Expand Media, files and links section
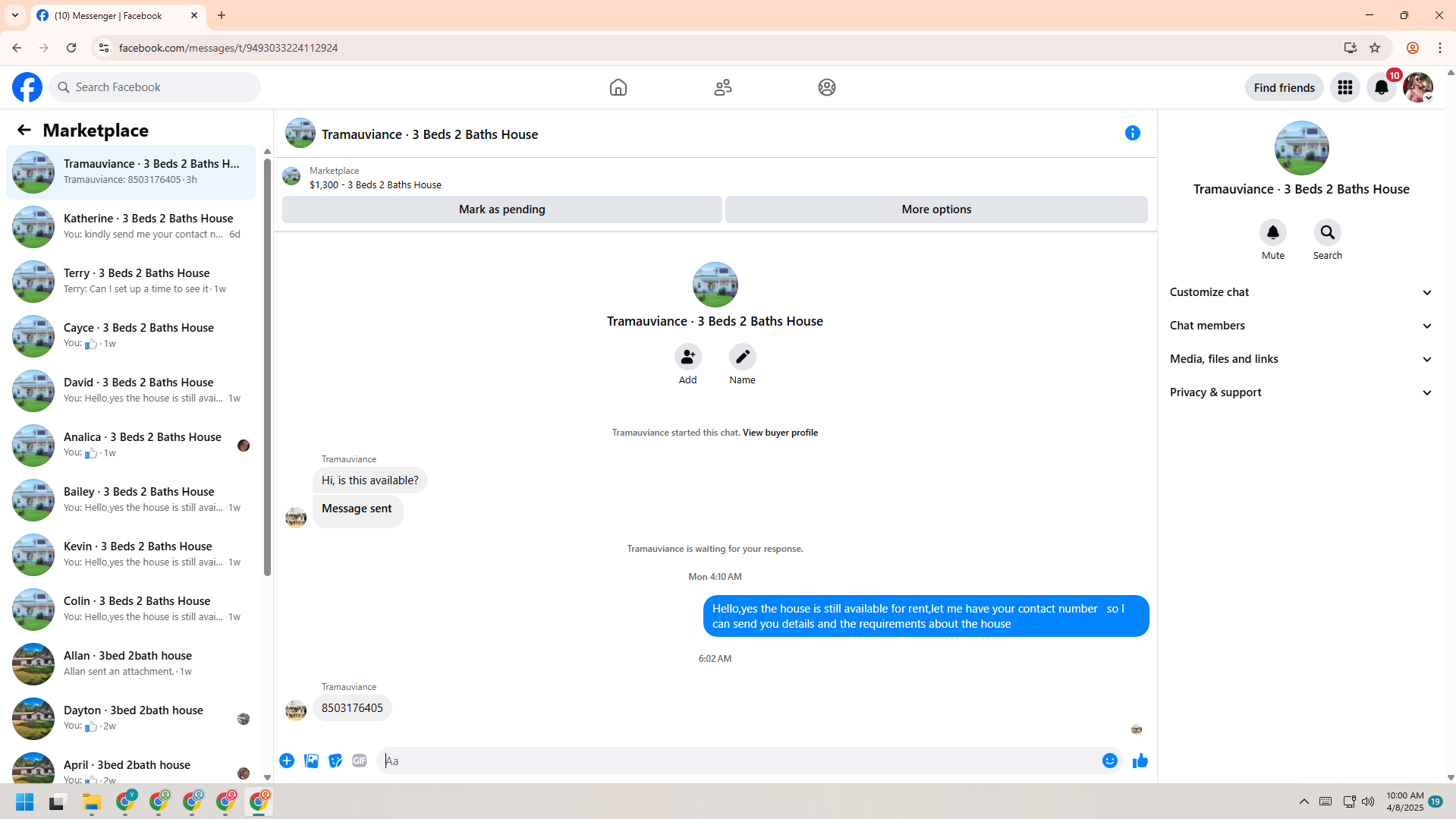The height and width of the screenshot is (819, 1456). (1301, 359)
